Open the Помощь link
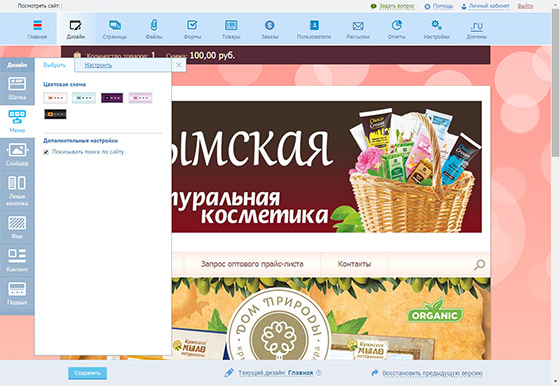The height and width of the screenshot is (386, 560). click(x=442, y=6)
